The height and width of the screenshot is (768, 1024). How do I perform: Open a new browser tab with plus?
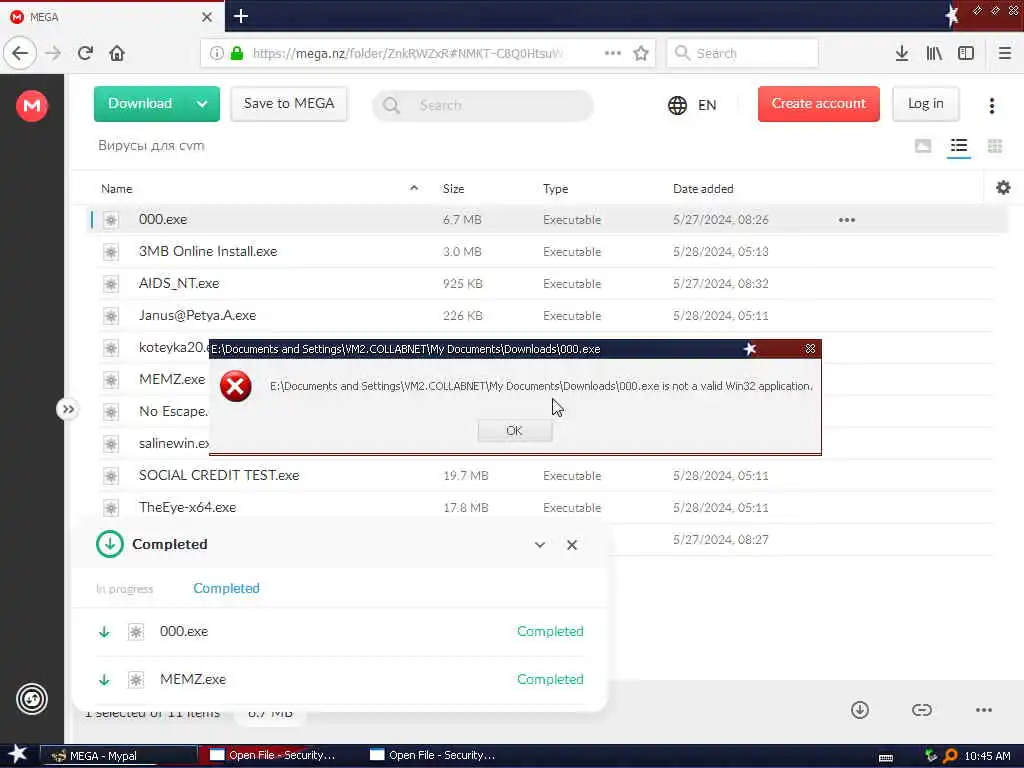point(241,16)
